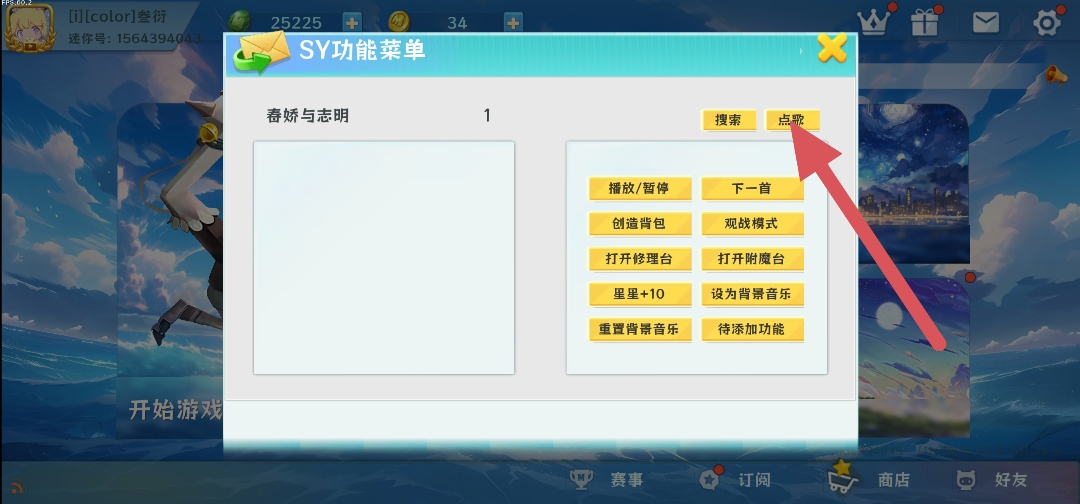The image size is (1080, 504).
Task: Click the orange broadcast icon at bottom left
Action: (x=18, y=487)
